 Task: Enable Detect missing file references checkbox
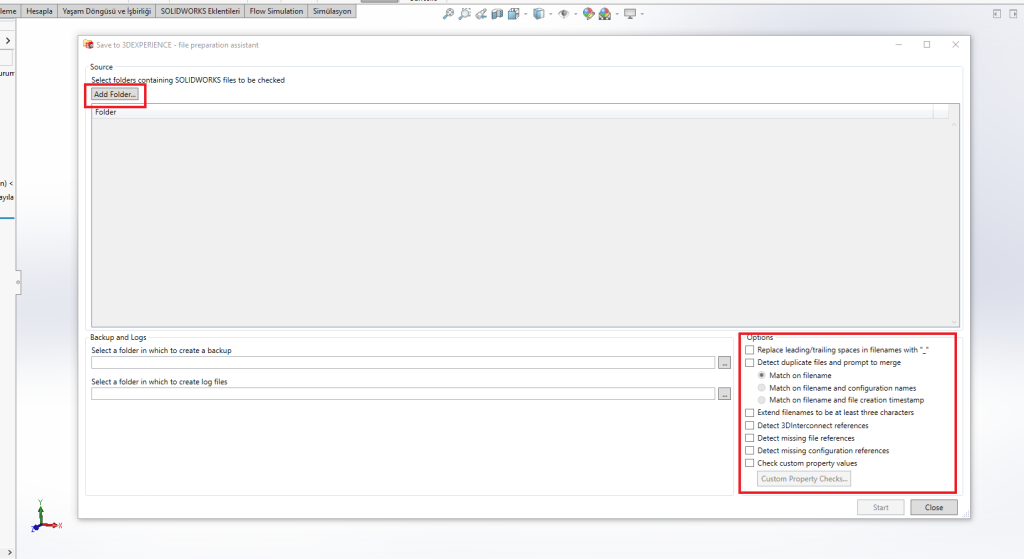pos(750,438)
